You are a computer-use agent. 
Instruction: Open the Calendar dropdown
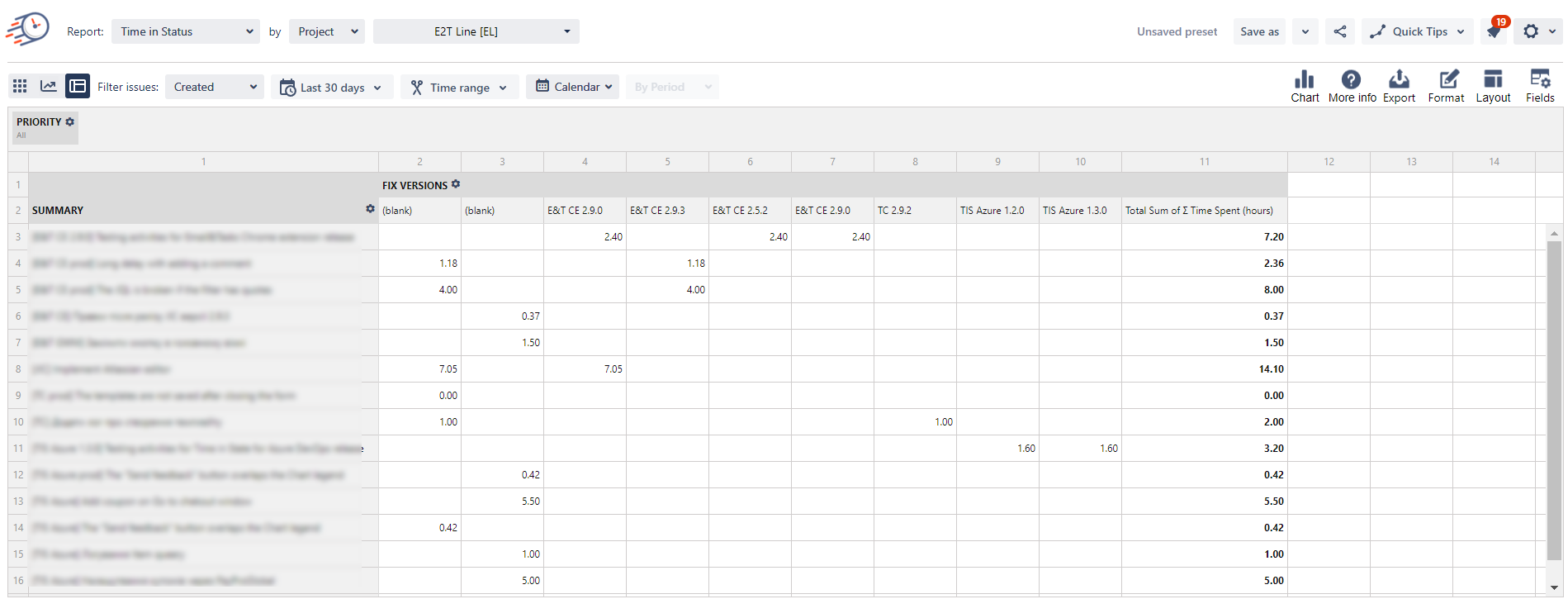pos(572,87)
